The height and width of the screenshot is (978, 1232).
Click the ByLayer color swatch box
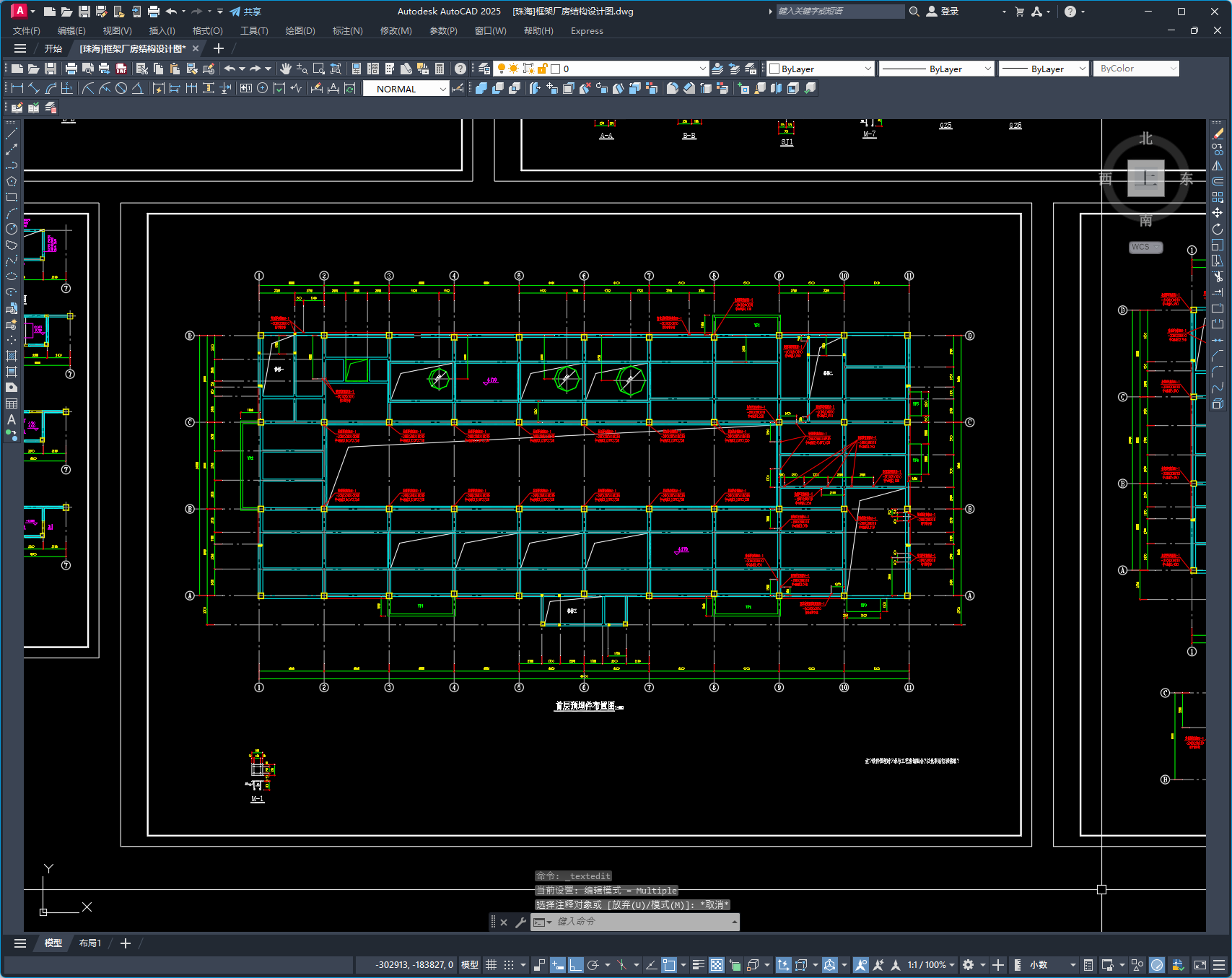(x=774, y=69)
